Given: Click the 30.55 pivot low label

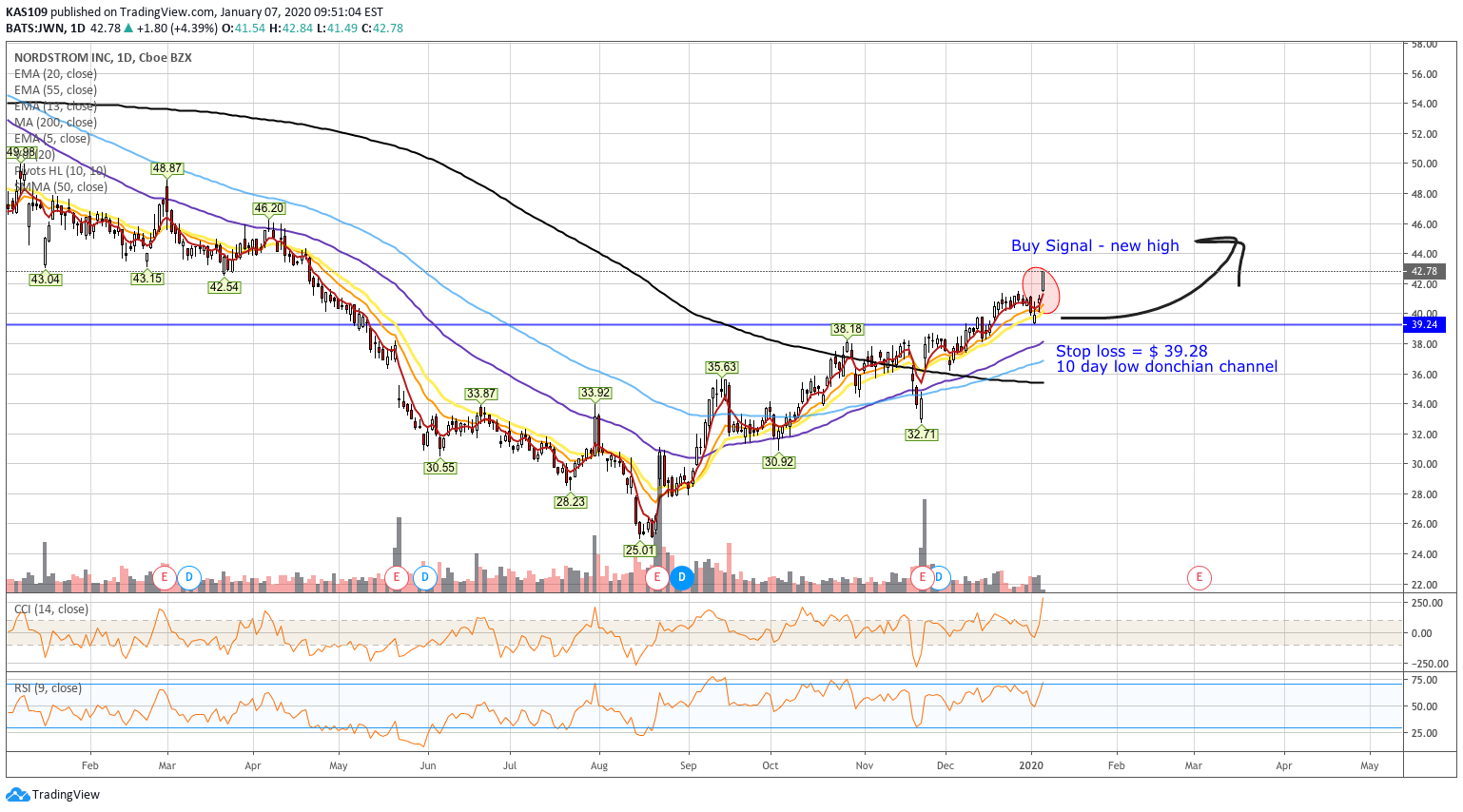Looking at the screenshot, I should point(440,468).
